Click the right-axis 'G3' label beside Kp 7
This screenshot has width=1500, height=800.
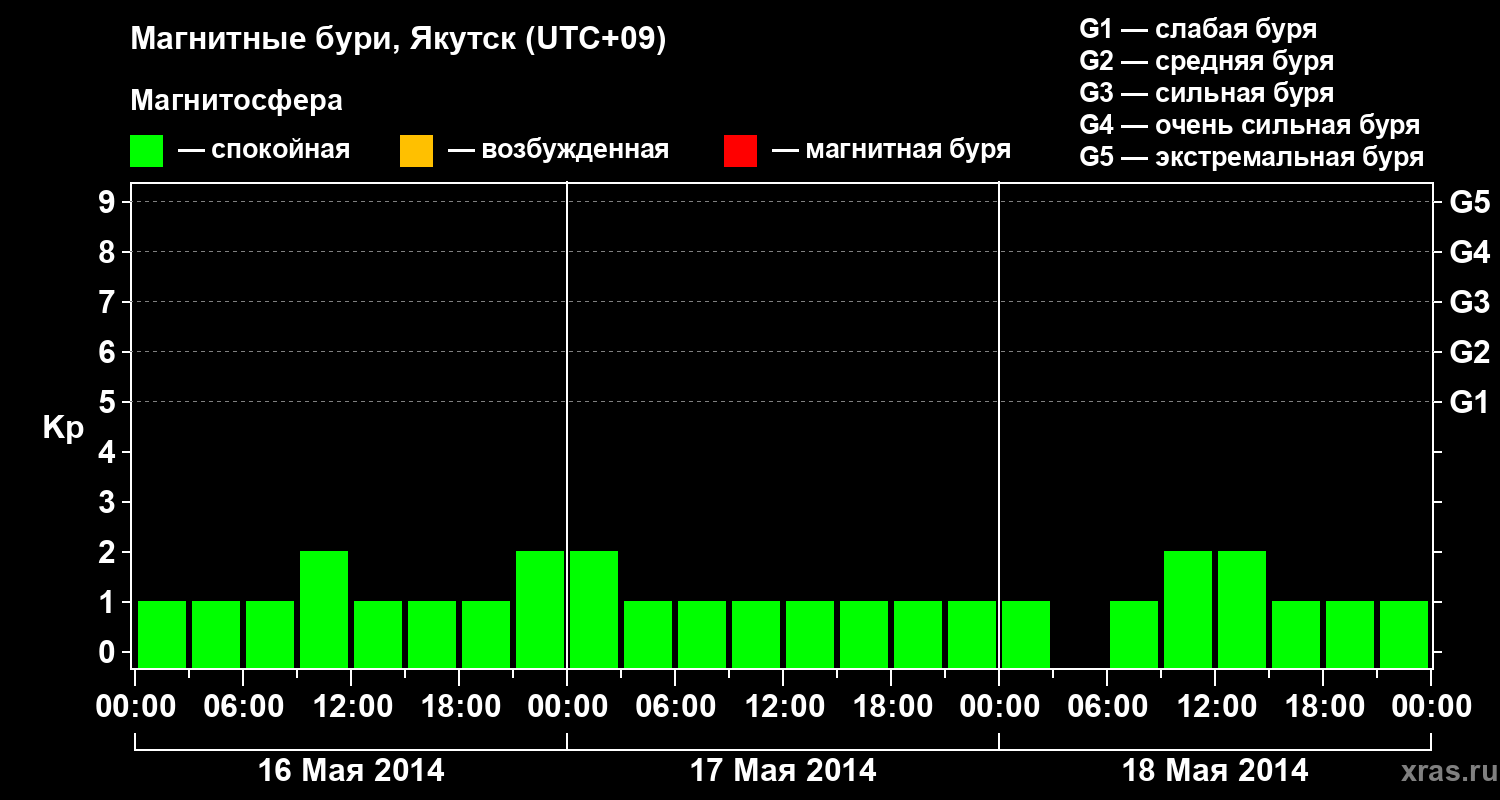tap(1469, 302)
